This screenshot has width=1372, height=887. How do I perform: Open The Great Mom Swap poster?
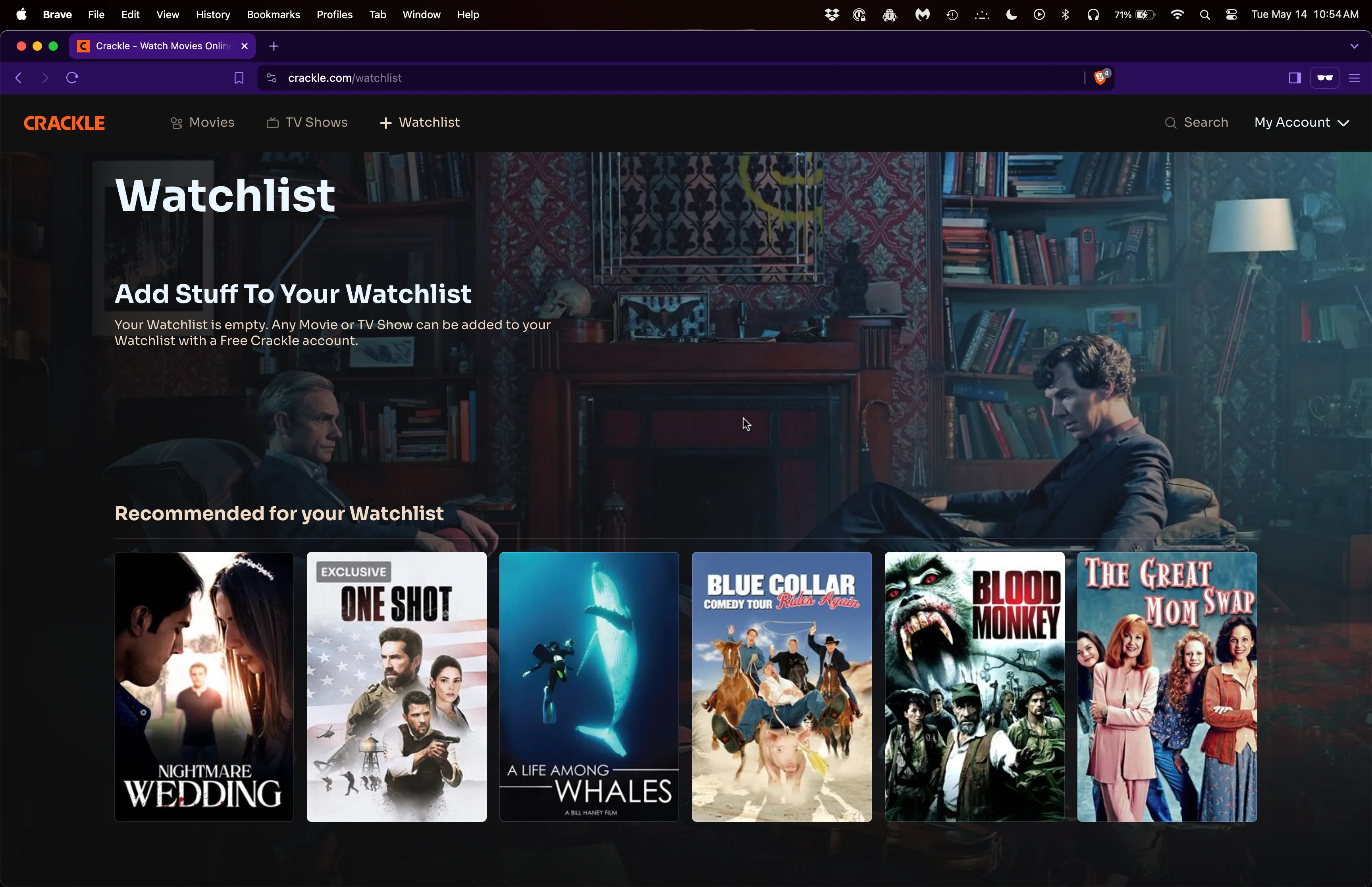tap(1167, 686)
